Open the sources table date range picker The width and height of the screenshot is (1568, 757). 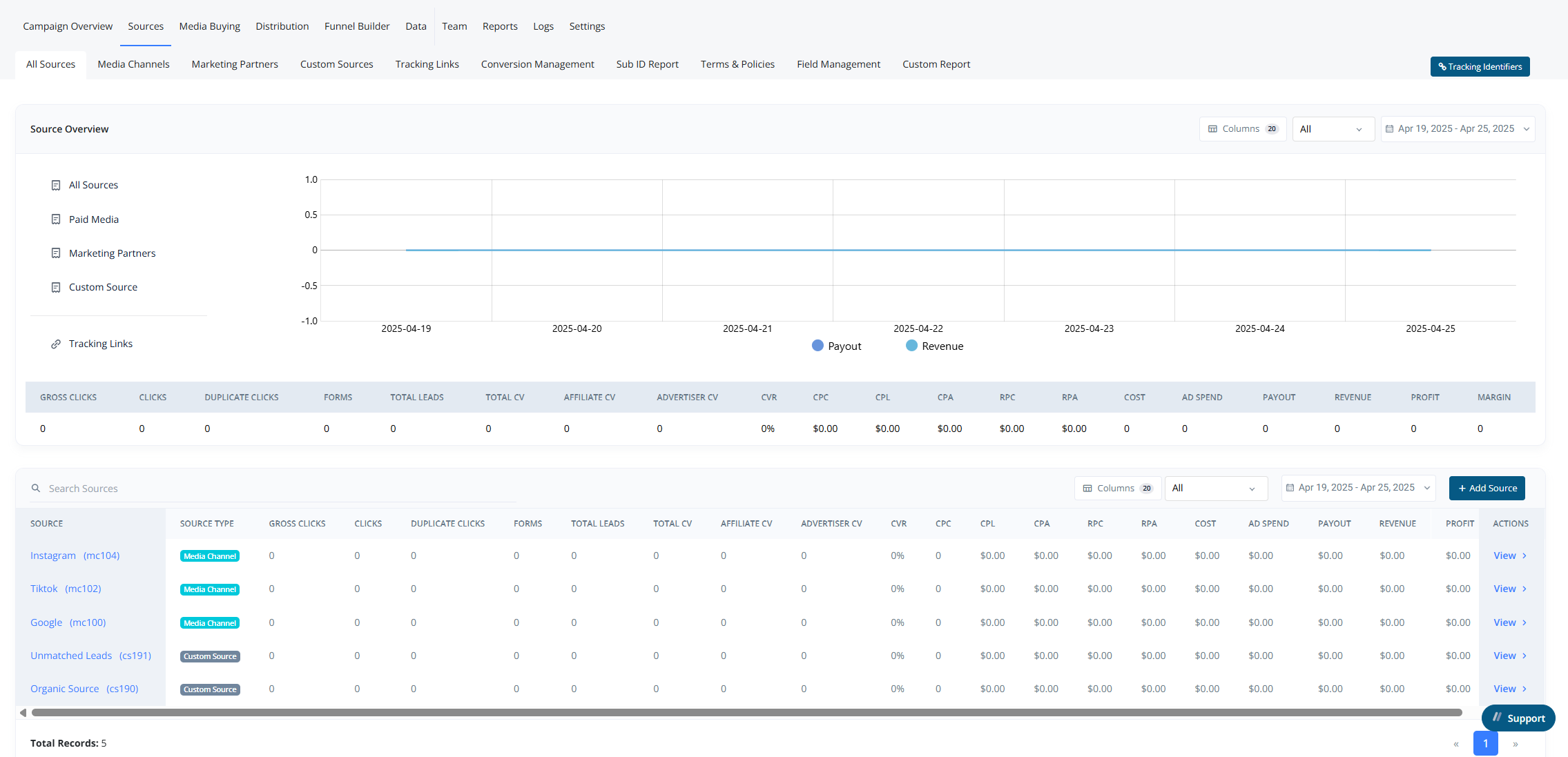coord(1357,488)
